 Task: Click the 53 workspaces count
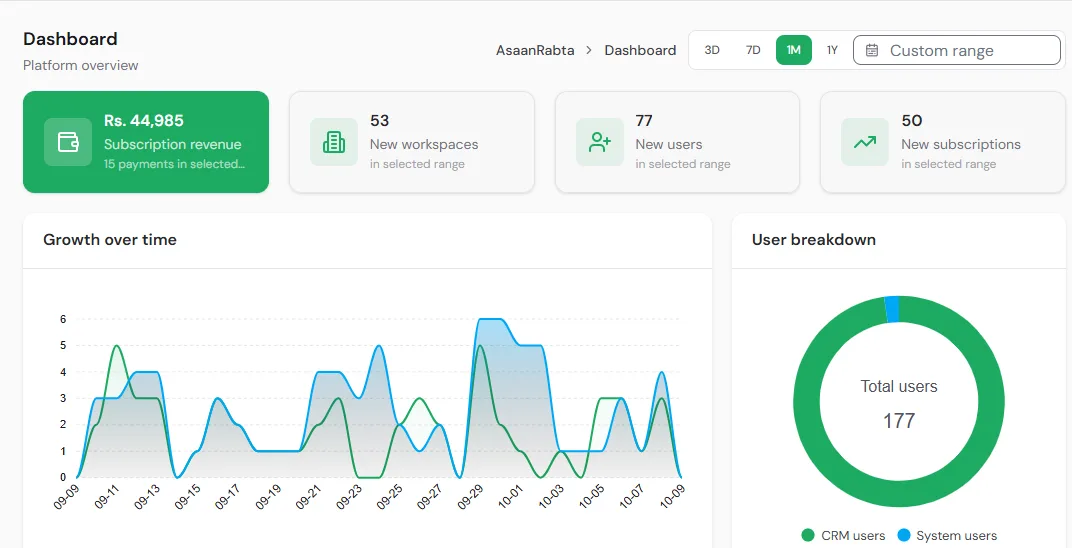tap(379, 121)
